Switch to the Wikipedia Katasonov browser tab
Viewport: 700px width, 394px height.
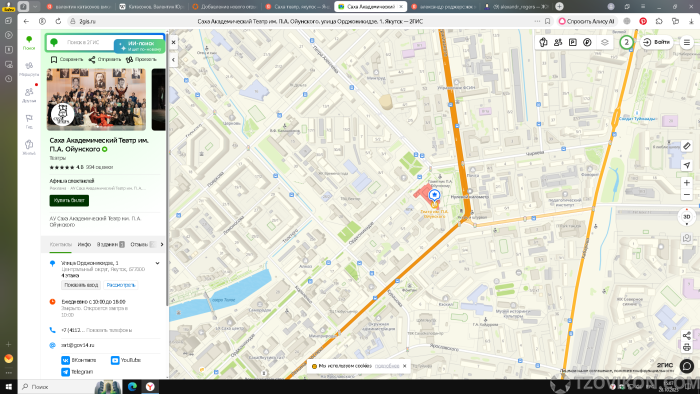point(151,7)
